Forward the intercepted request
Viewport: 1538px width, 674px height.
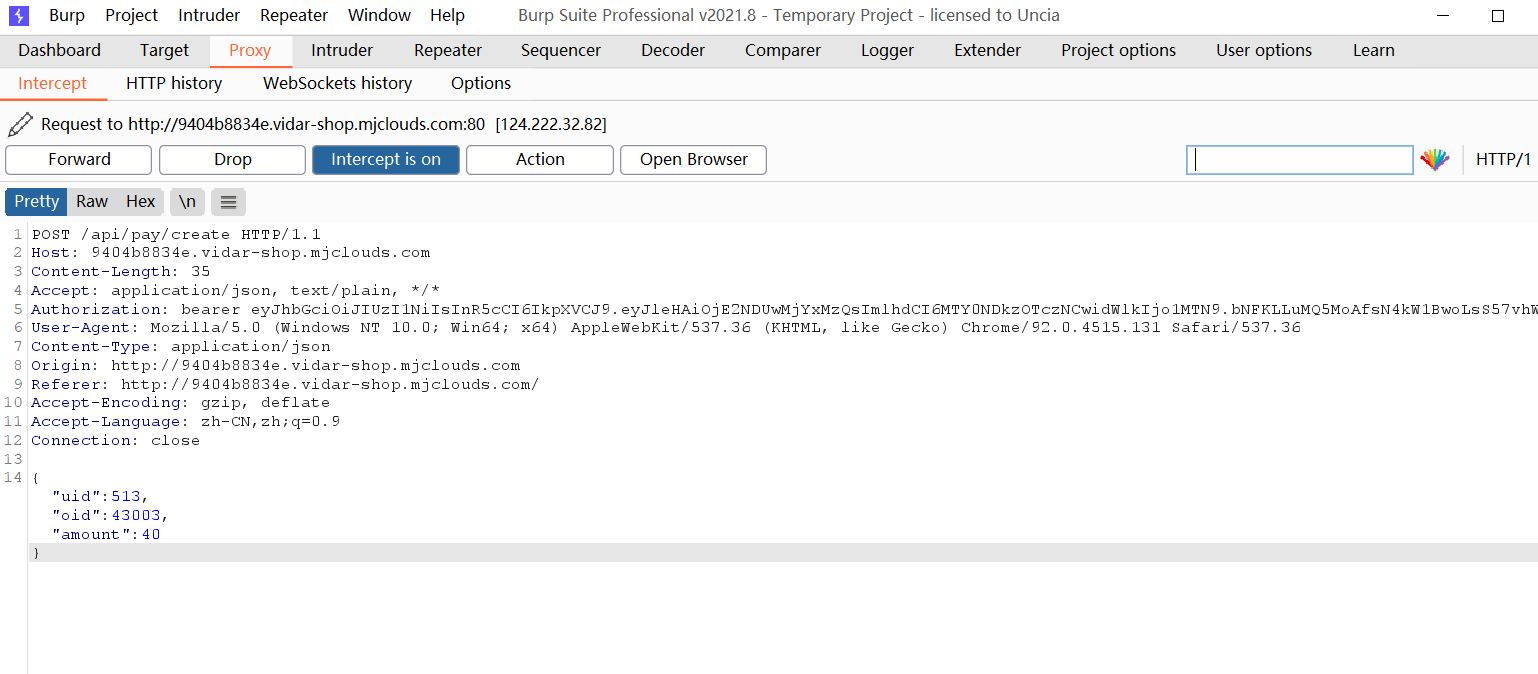(x=79, y=160)
